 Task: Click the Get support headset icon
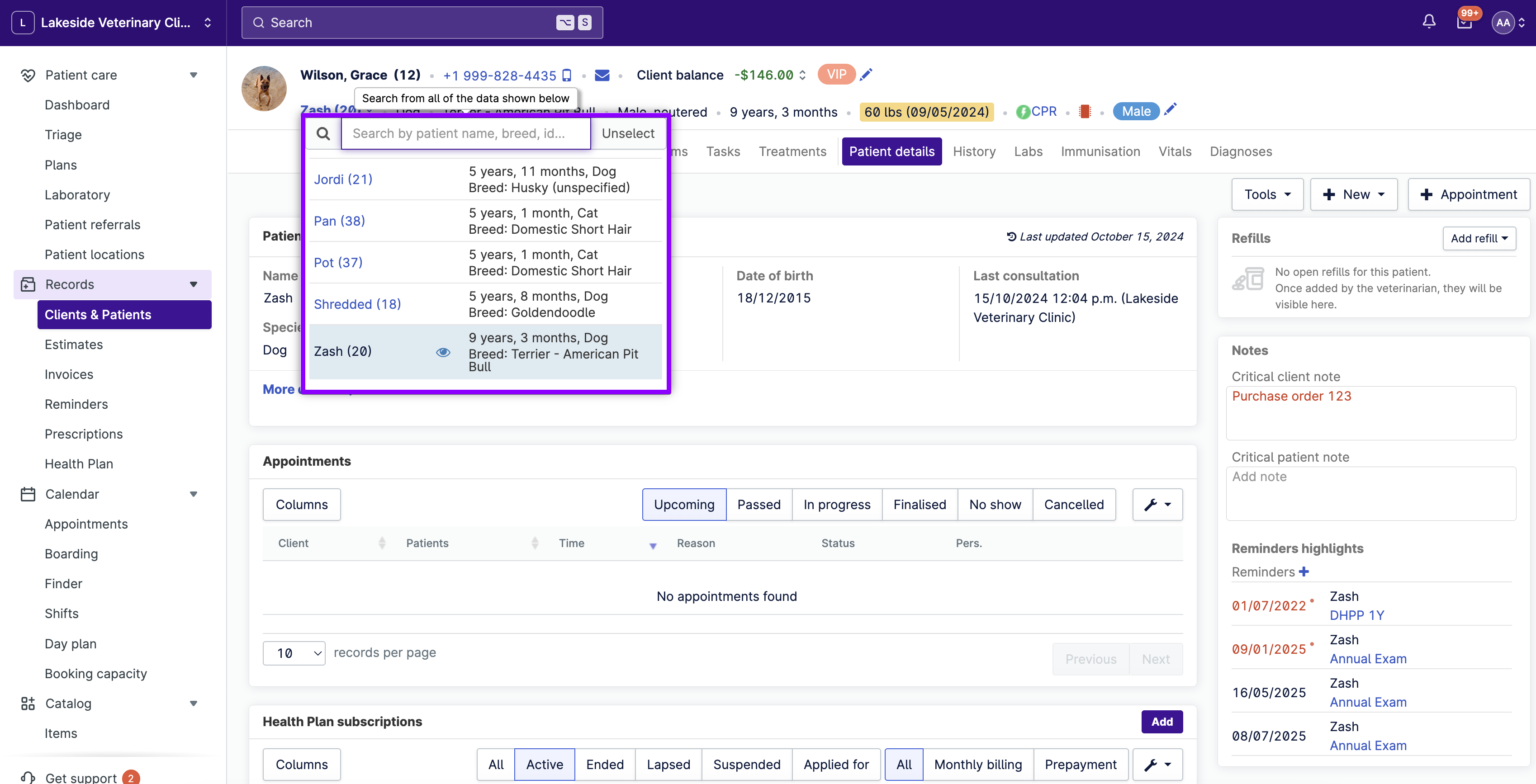28,777
